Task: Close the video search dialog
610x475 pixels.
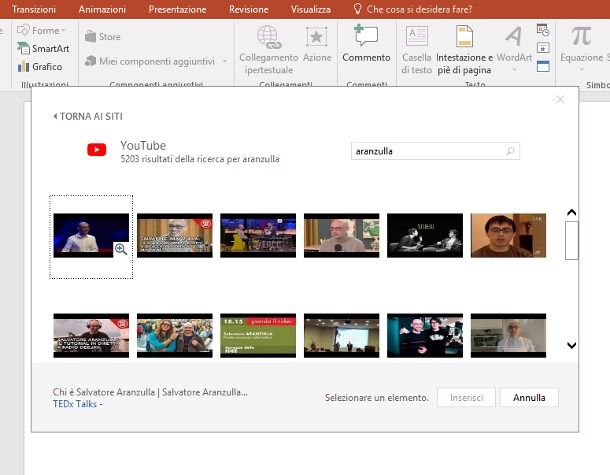Action: 560,100
